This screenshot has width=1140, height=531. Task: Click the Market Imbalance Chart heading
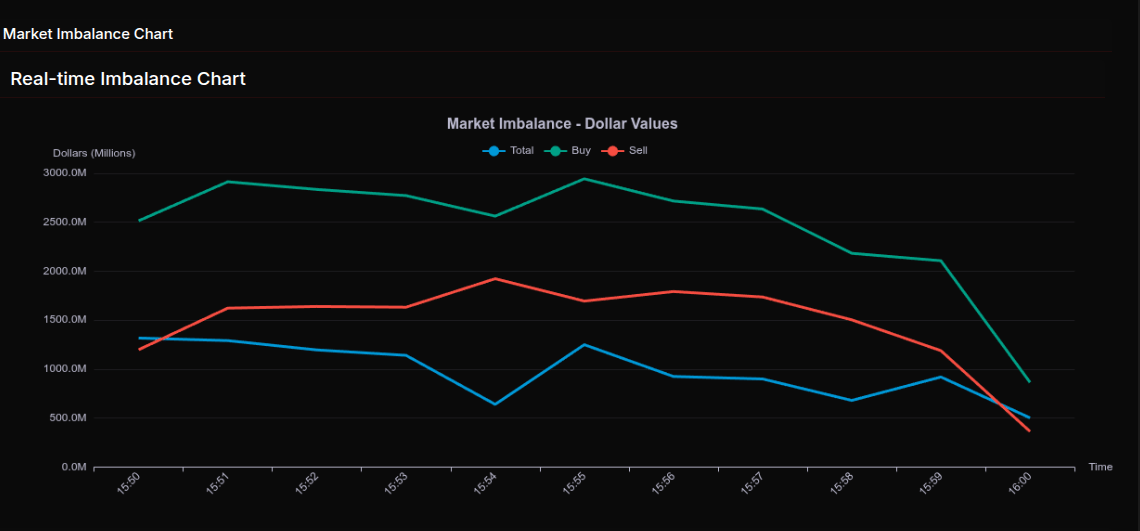pyautogui.click(x=88, y=34)
